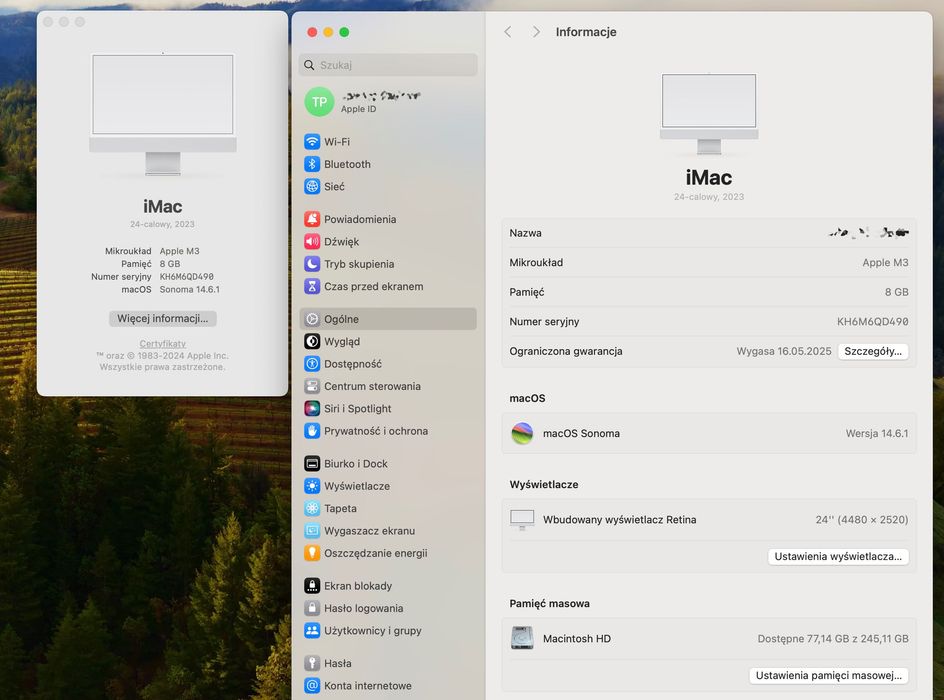Click the Dostępność accessibility icon

coord(312,364)
